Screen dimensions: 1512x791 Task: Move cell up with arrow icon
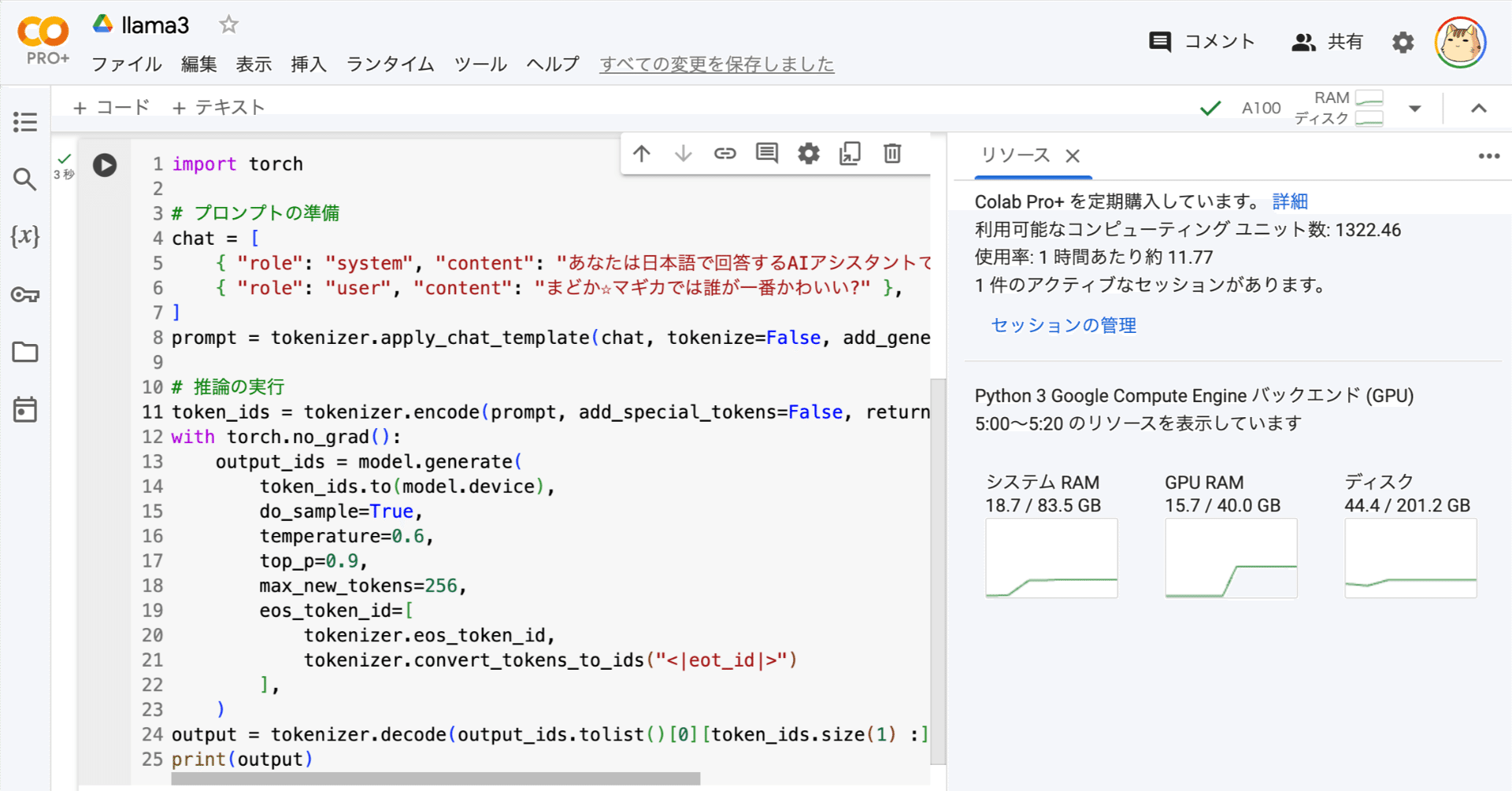click(642, 153)
